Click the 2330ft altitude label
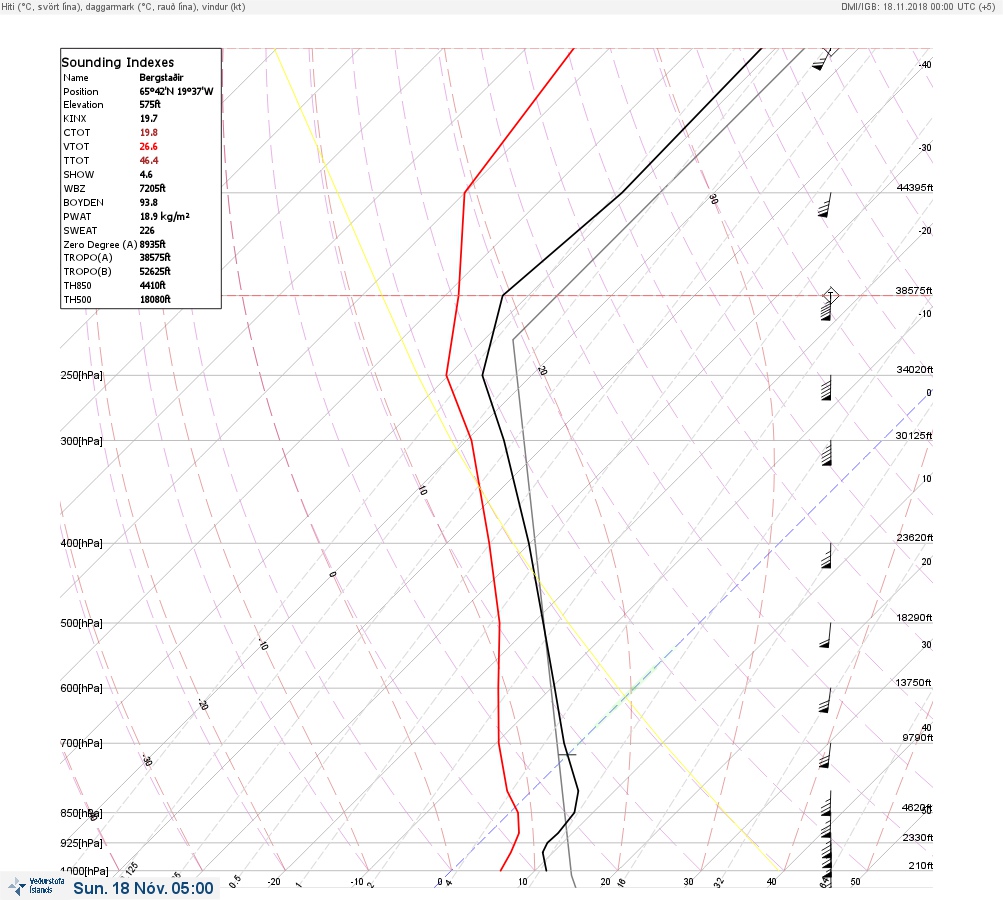Image resolution: width=1003 pixels, height=900 pixels. 917,838
